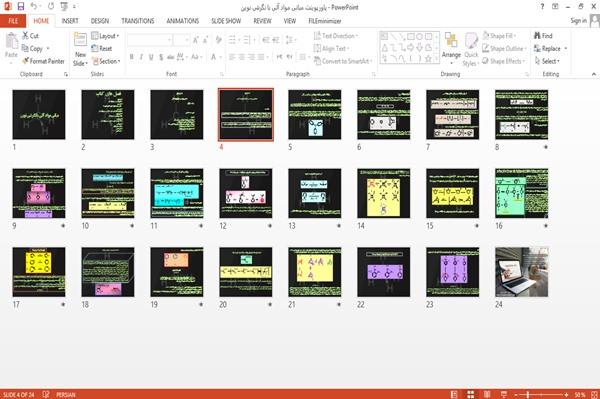Open the Shape Outline dropdown
600x399 pixels.
point(505,48)
